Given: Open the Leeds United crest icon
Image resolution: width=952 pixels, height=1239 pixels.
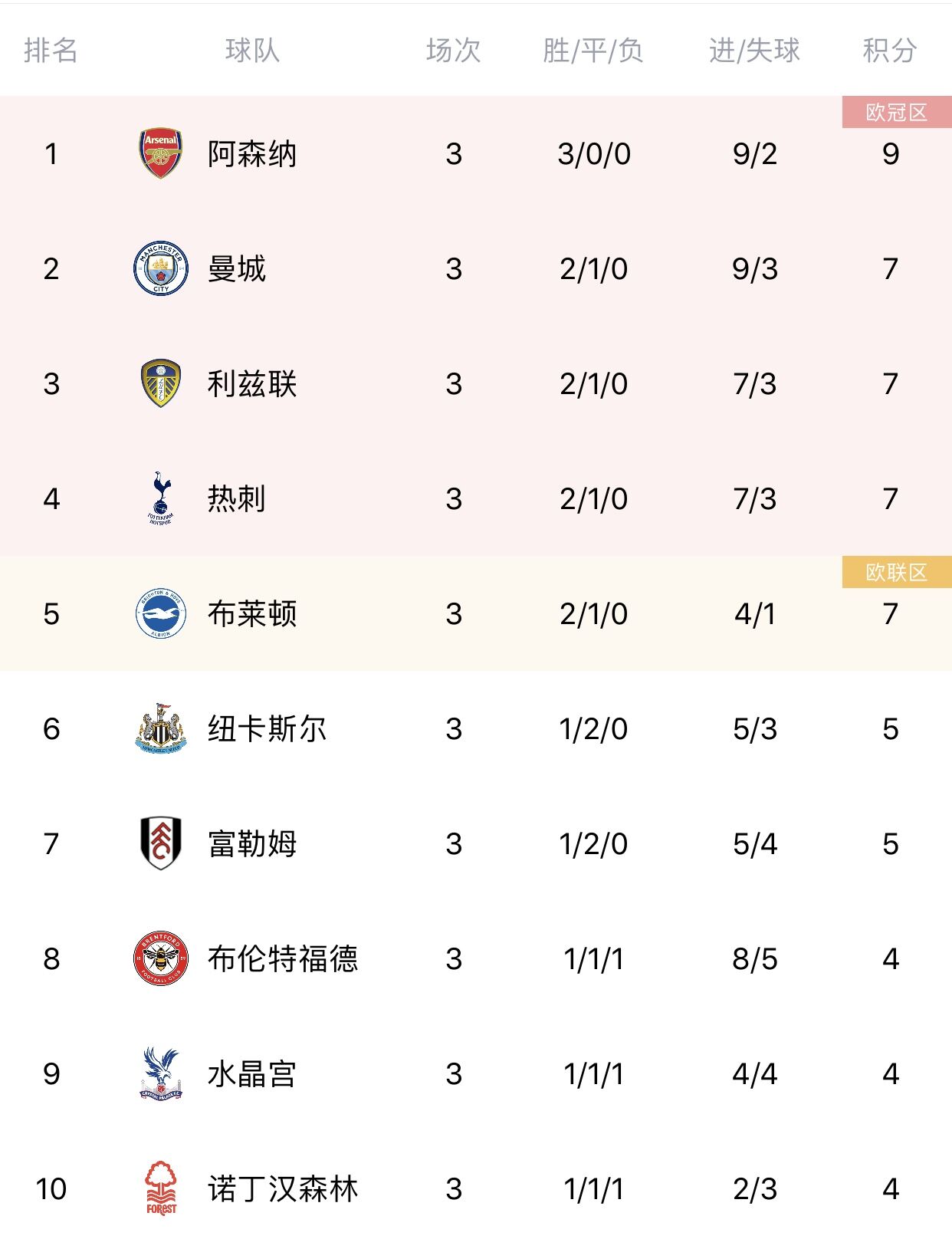Looking at the screenshot, I should pos(161,383).
